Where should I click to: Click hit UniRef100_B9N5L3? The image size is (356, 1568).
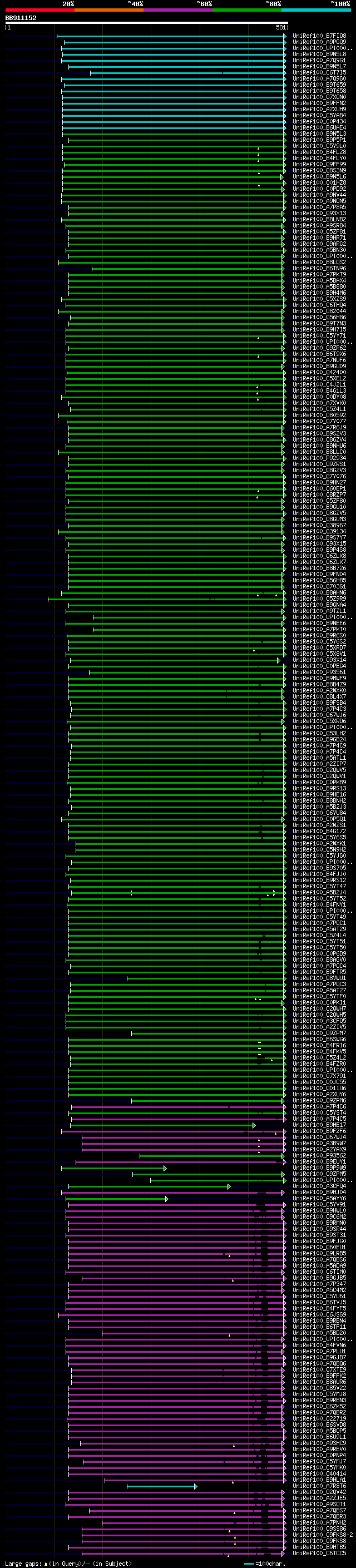[319, 134]
